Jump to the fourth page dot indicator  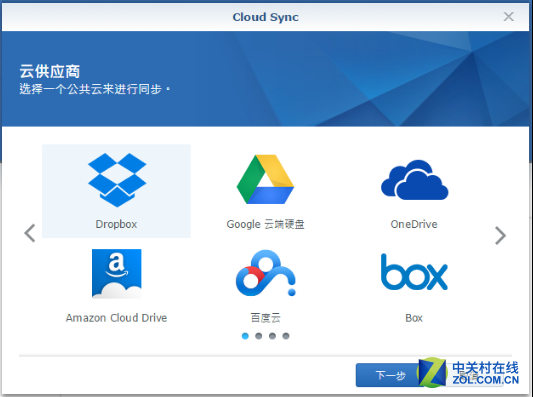286,336
